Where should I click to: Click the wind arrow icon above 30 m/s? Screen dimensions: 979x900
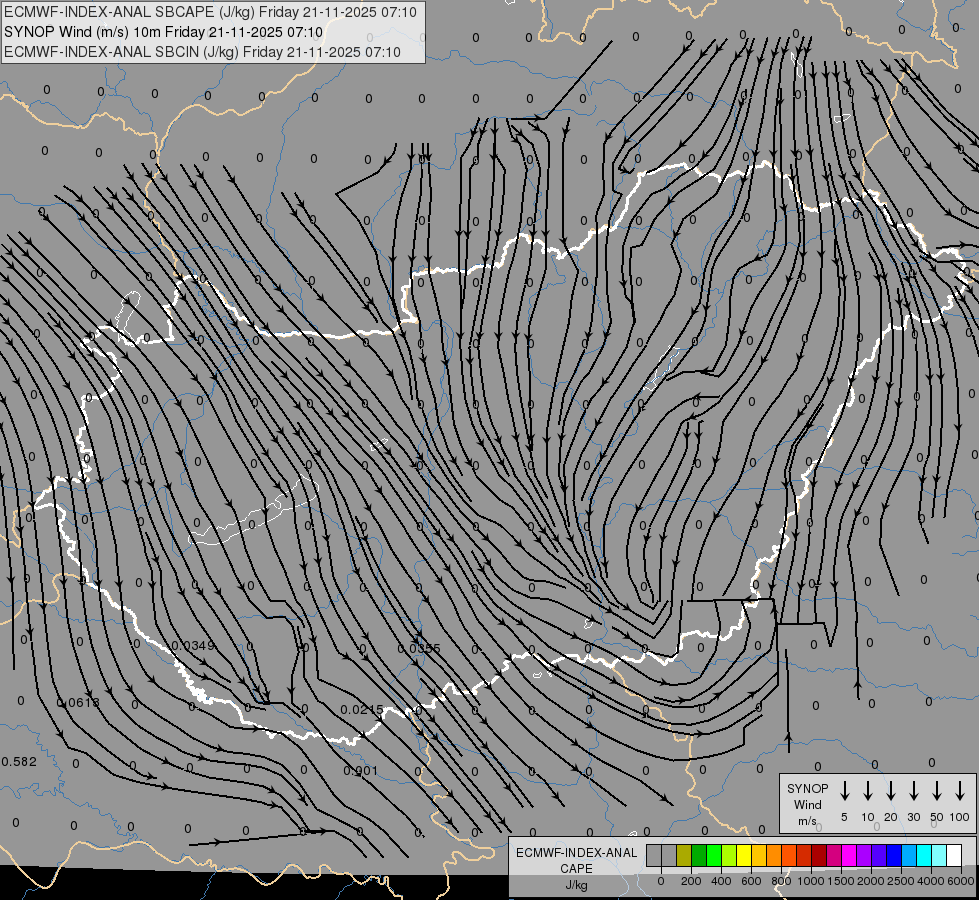[913, 791]
